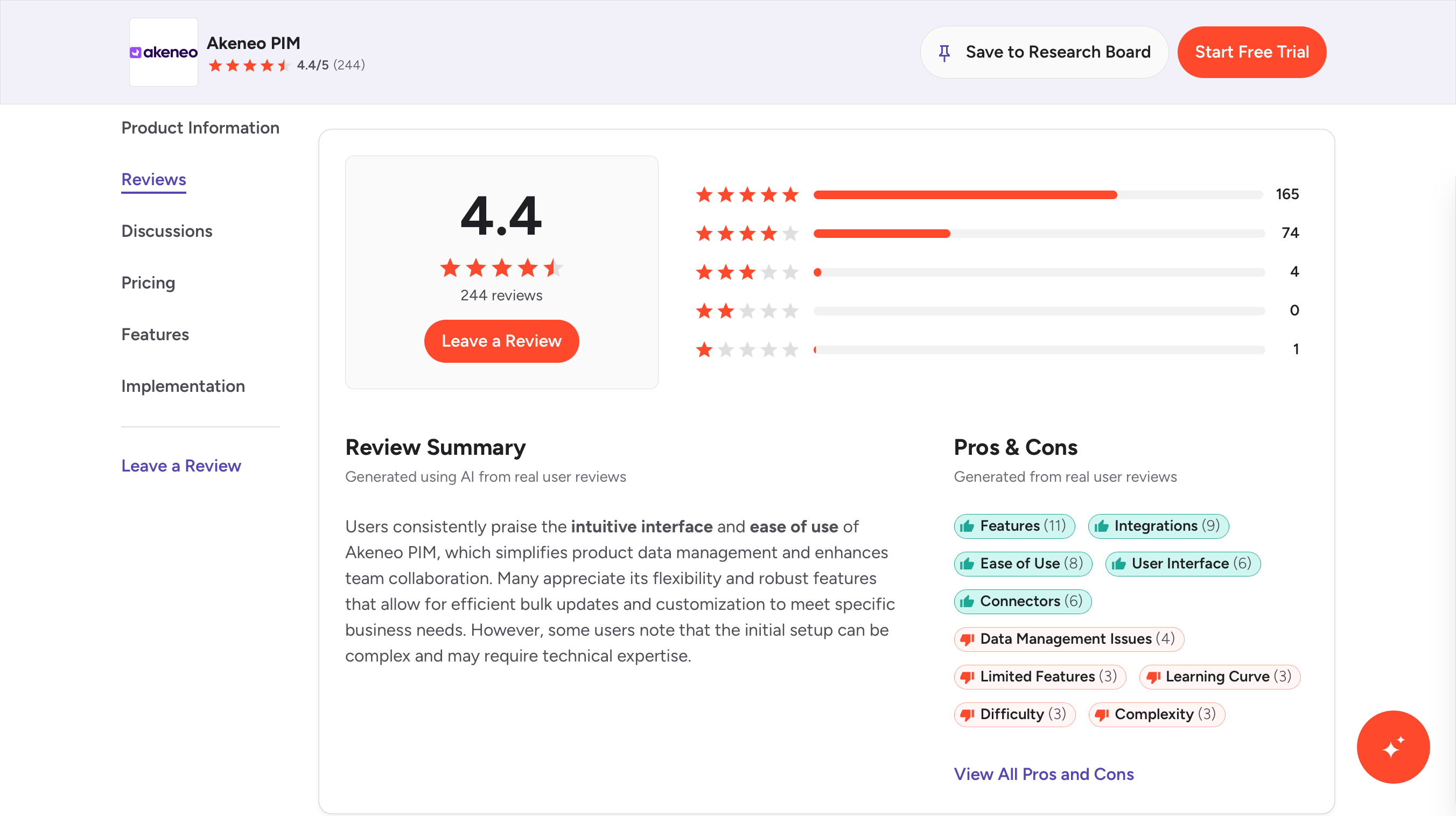The image size is (1456, 816).
Task: Click thumbs-down icon beside Difficulty
Action: pos(967,715)
